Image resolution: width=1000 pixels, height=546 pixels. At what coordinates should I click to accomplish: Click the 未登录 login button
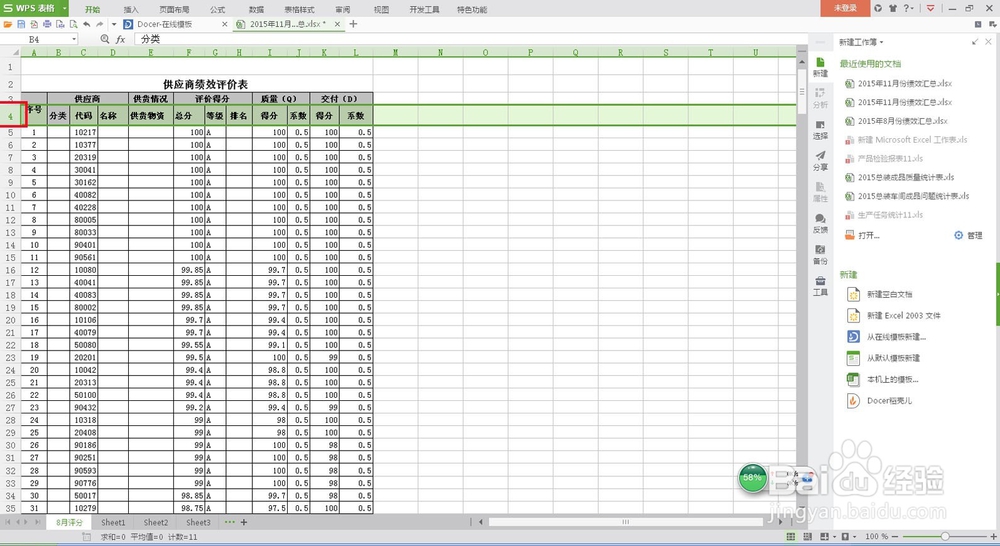[845, 8]
